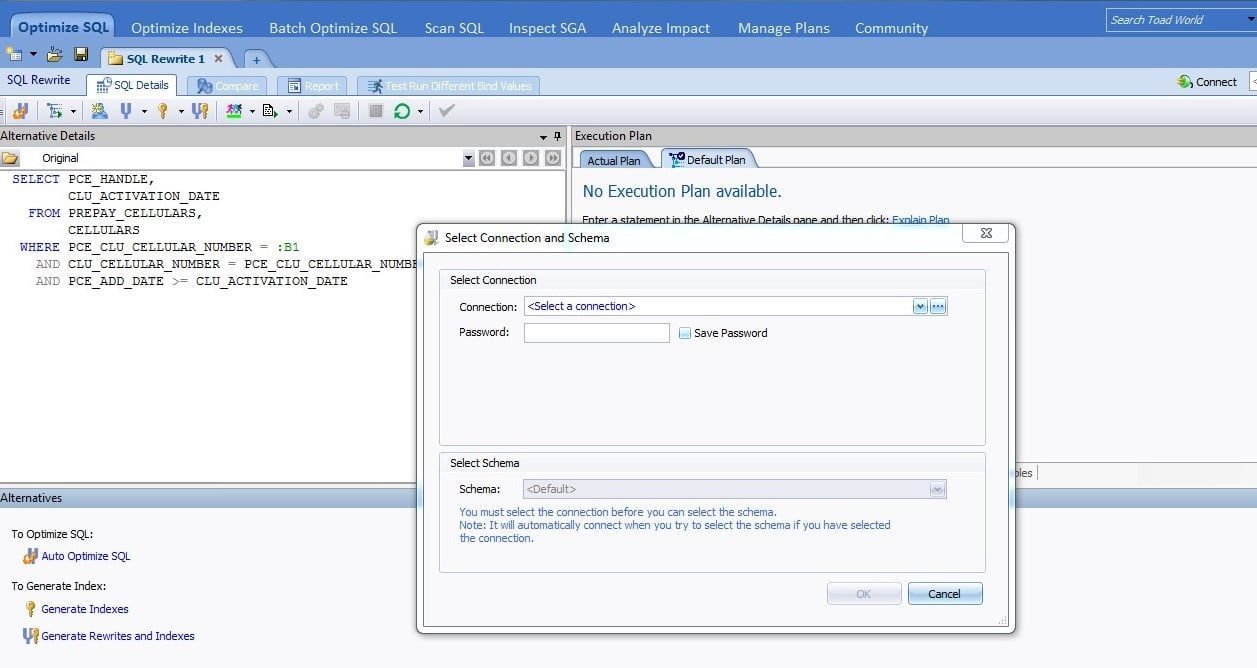This screenshot has height=668, width=1257.
Task: Click the Explain Plan link
Action: 921,220
